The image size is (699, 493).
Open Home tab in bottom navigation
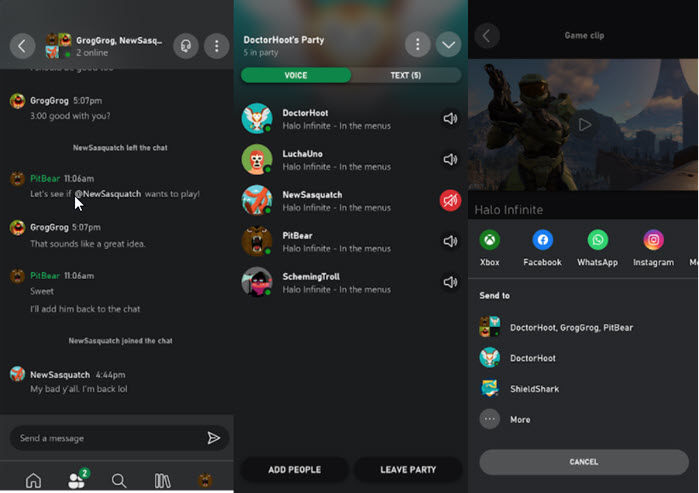33,480
